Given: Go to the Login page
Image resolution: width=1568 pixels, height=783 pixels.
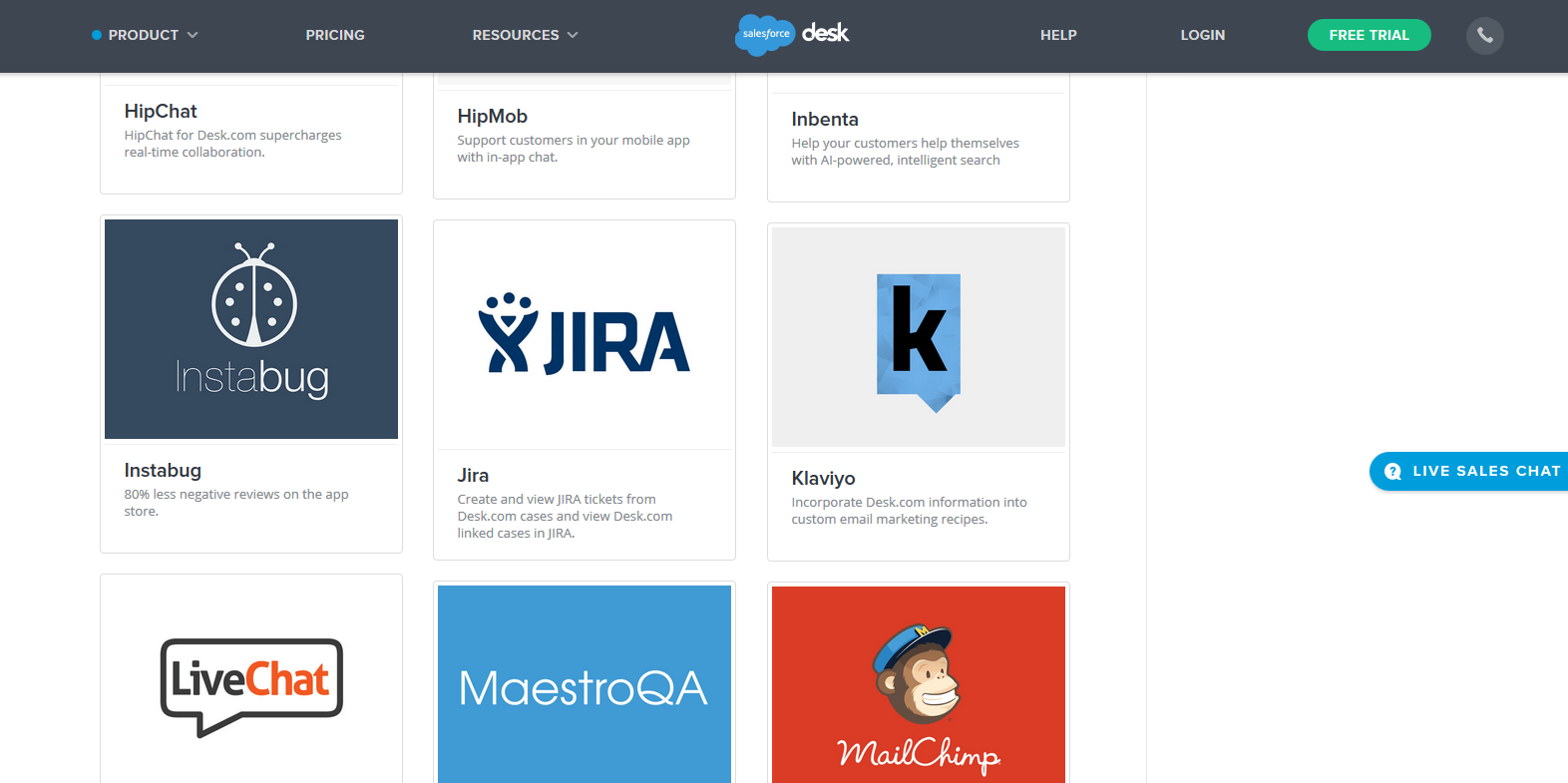Looking at the screenshot, I should [x=1203, y=35].
